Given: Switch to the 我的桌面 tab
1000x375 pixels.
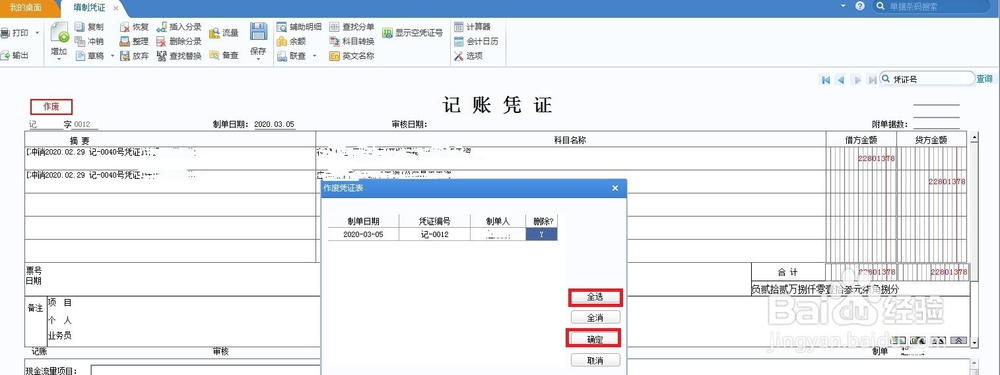Looking at the screenshot, I should pos(26,8).
